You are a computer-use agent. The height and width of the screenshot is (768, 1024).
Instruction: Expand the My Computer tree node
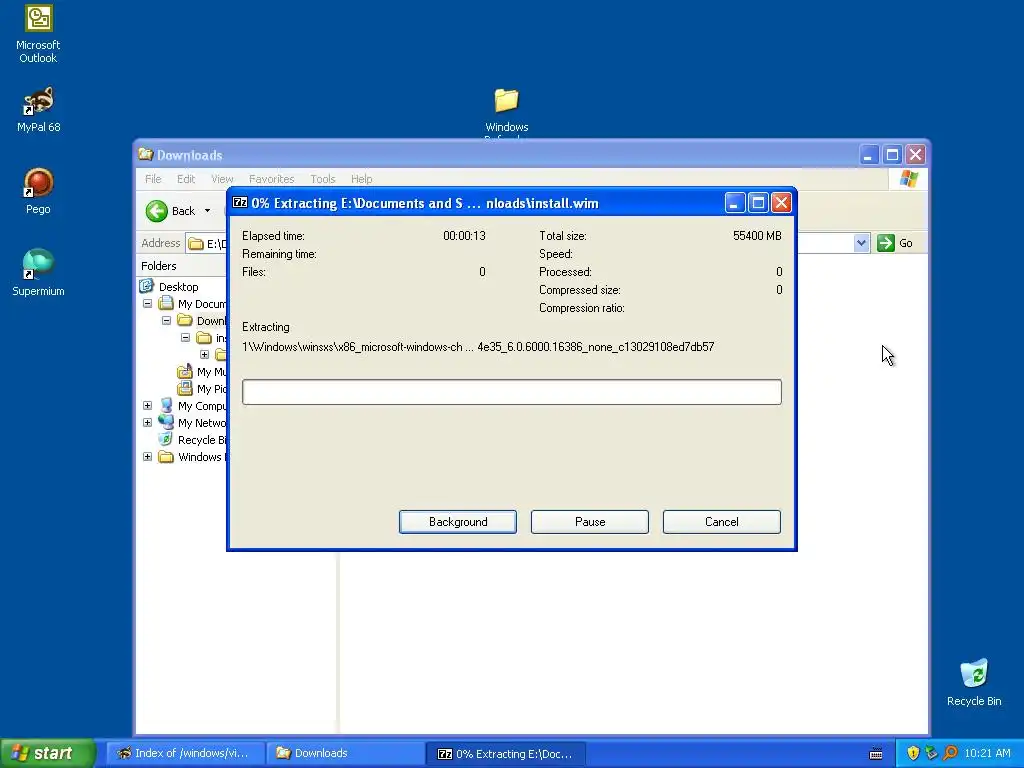tap(148, 406)
